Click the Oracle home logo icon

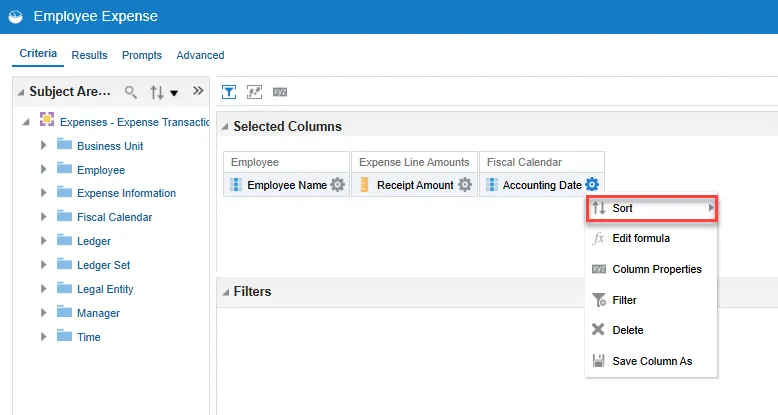tap(15, 16)
